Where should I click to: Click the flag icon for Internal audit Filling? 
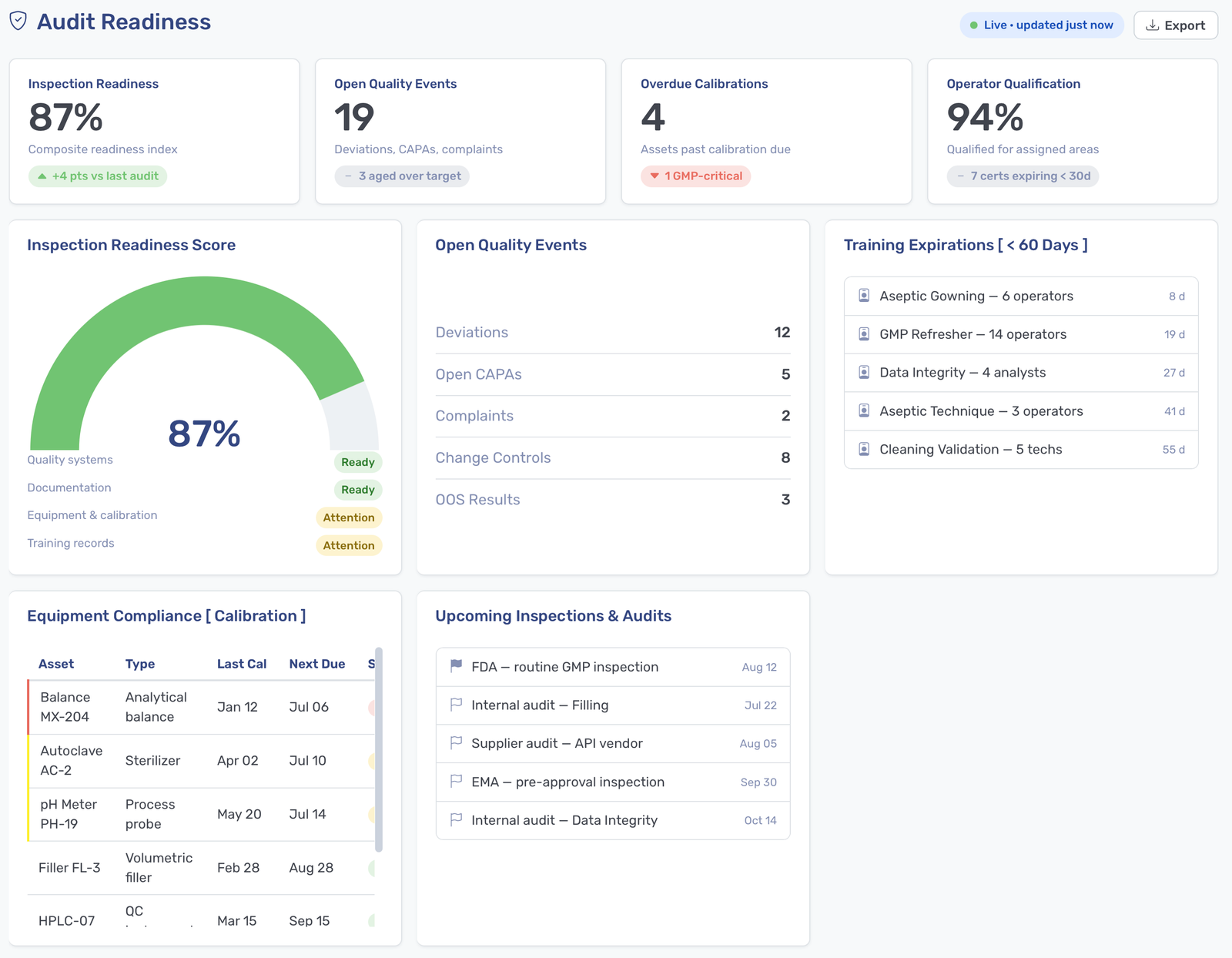456,705
